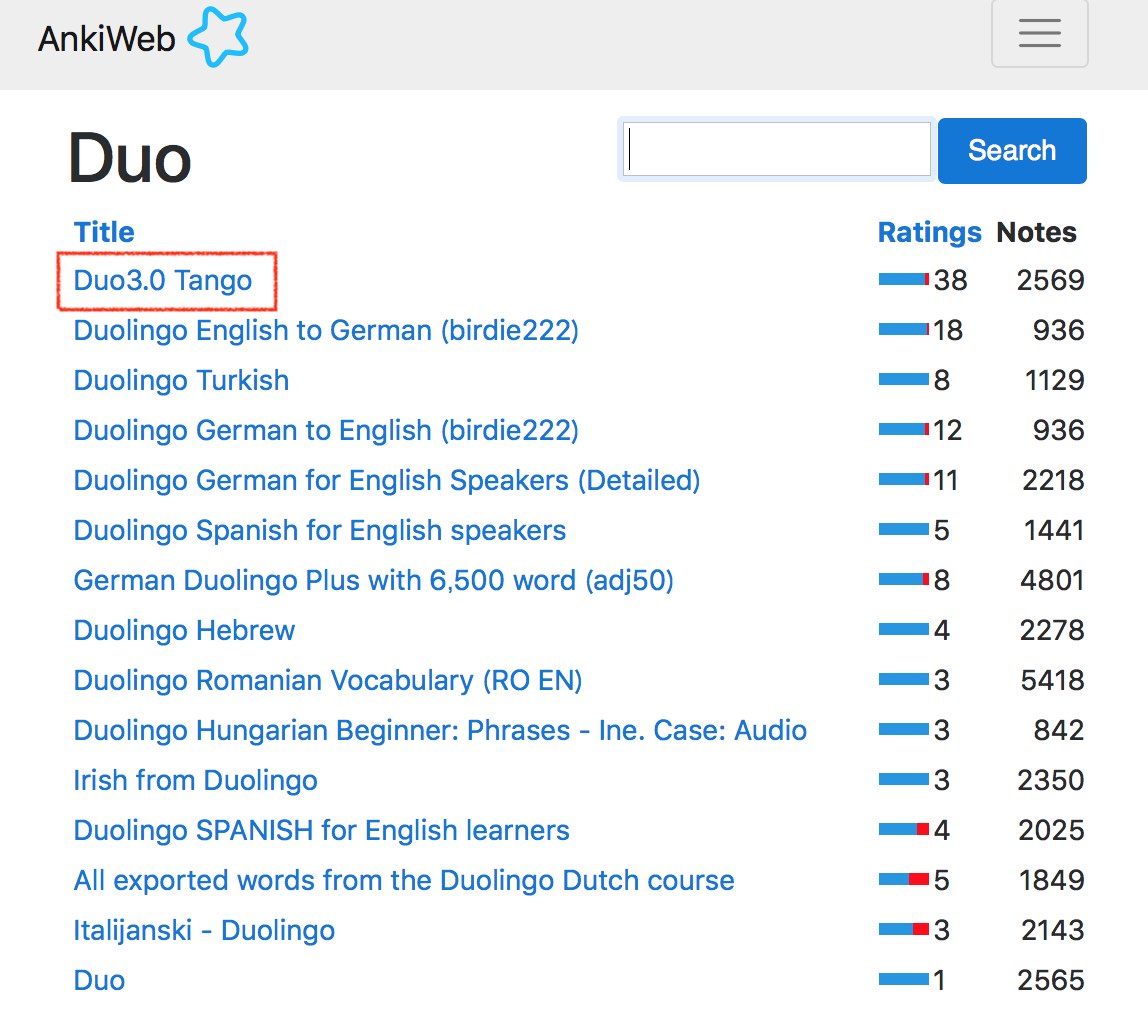Click the notes count 5418
The width and height of the screenshot is (1148, 1018).
1052,680
